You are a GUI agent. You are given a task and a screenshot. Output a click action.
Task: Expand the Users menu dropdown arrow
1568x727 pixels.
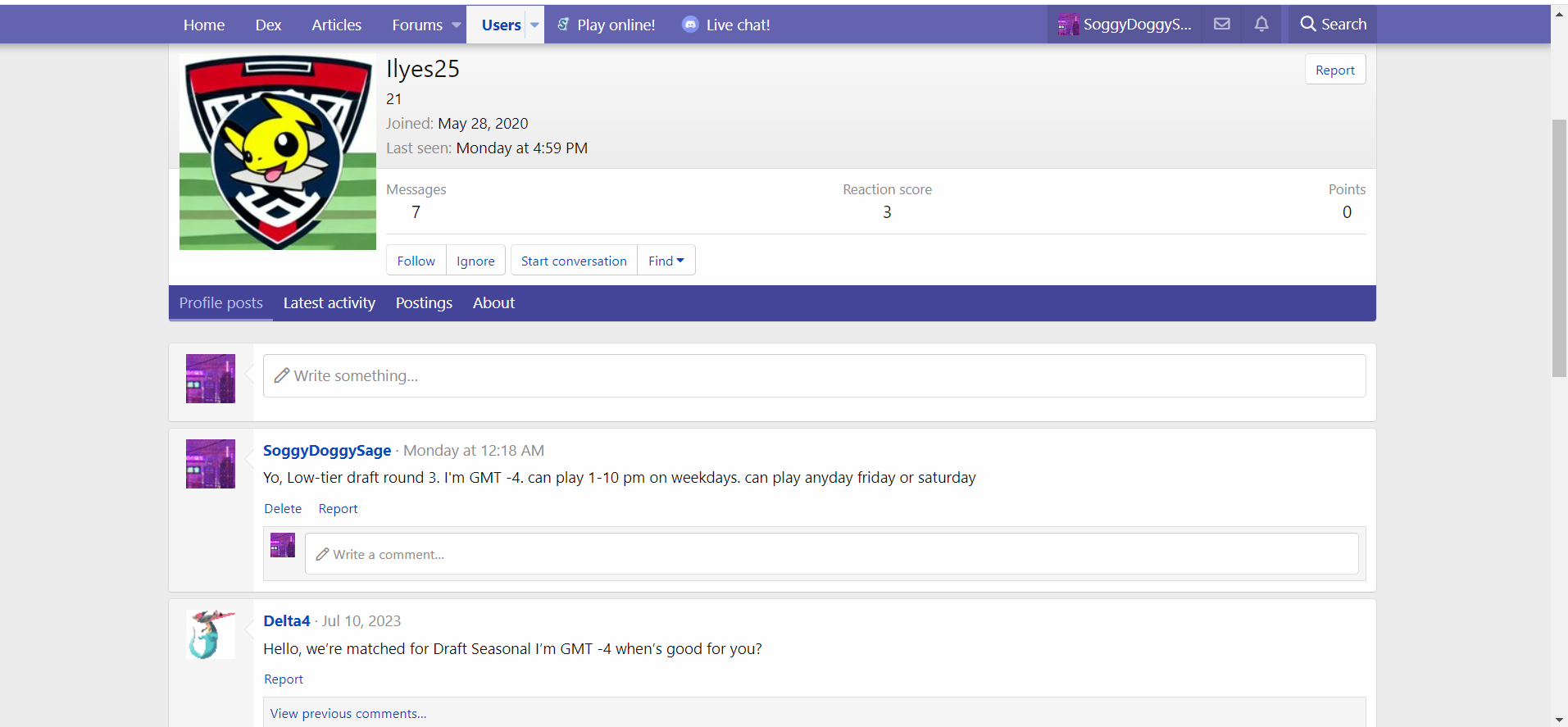pyautogui.click(x=534, y=25)
